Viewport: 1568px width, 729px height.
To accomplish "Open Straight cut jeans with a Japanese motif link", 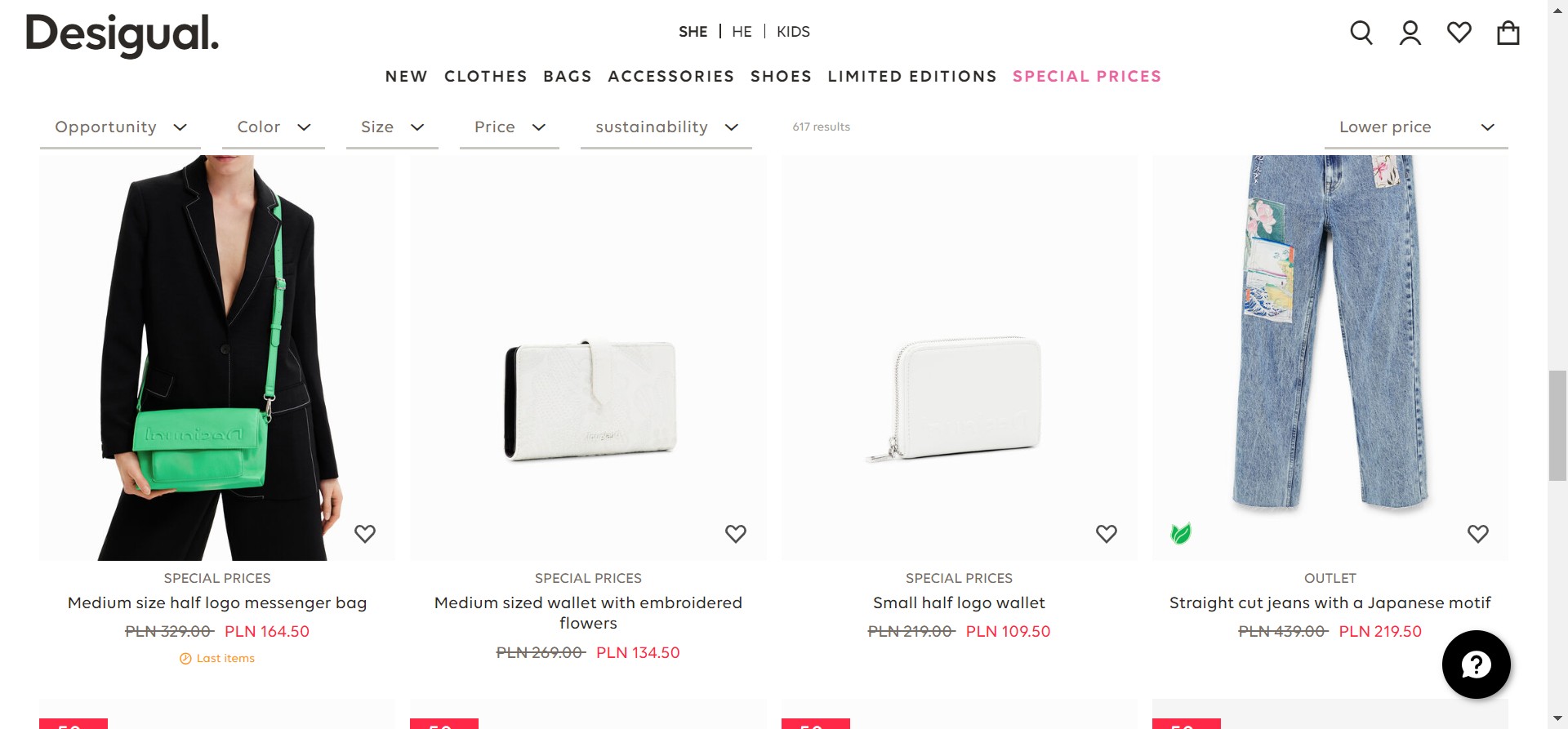I will point(1330,603).
